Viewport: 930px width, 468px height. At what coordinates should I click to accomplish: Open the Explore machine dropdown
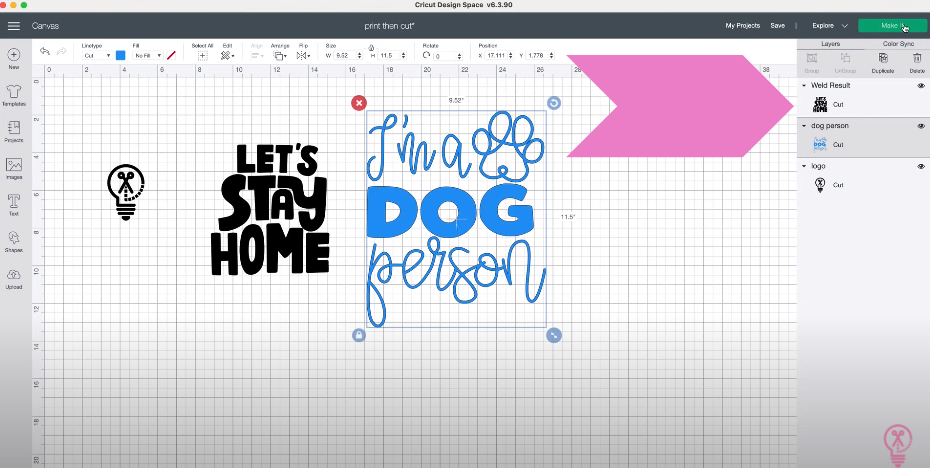[830, 26]
